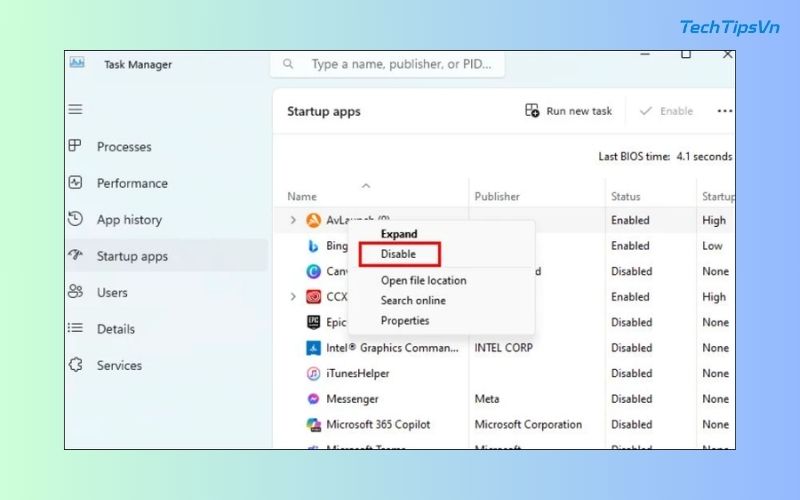Click the search magnifier icon
The height and width of the screenshot is (500, 800).
coord(288,64)
